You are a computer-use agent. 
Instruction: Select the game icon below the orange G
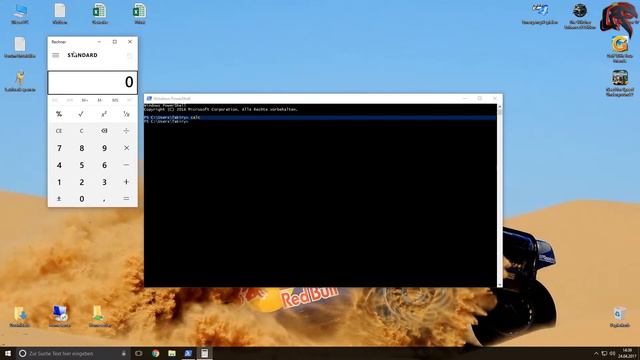[x=620, y=83]
